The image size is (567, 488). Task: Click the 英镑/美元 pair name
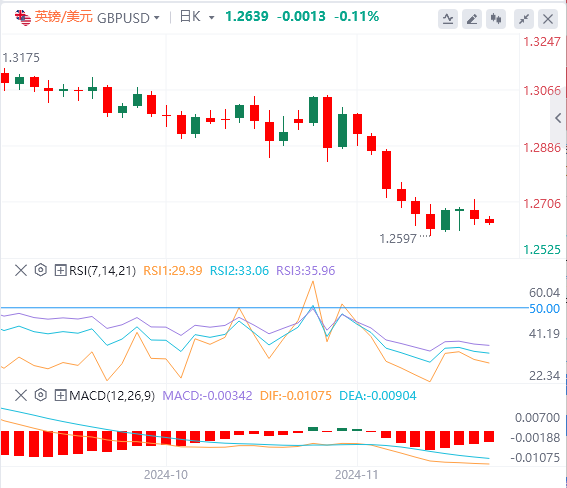(64, 17)
